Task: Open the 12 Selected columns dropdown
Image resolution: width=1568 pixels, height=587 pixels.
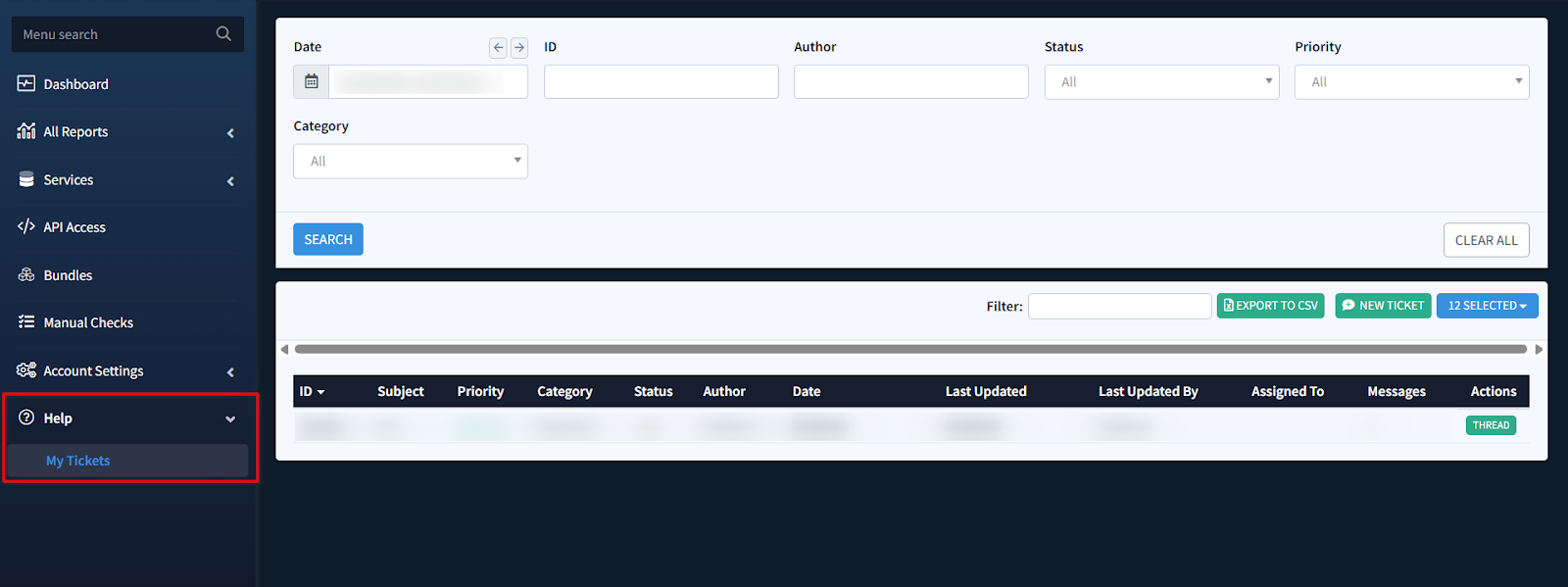Action: (1487, 306)
